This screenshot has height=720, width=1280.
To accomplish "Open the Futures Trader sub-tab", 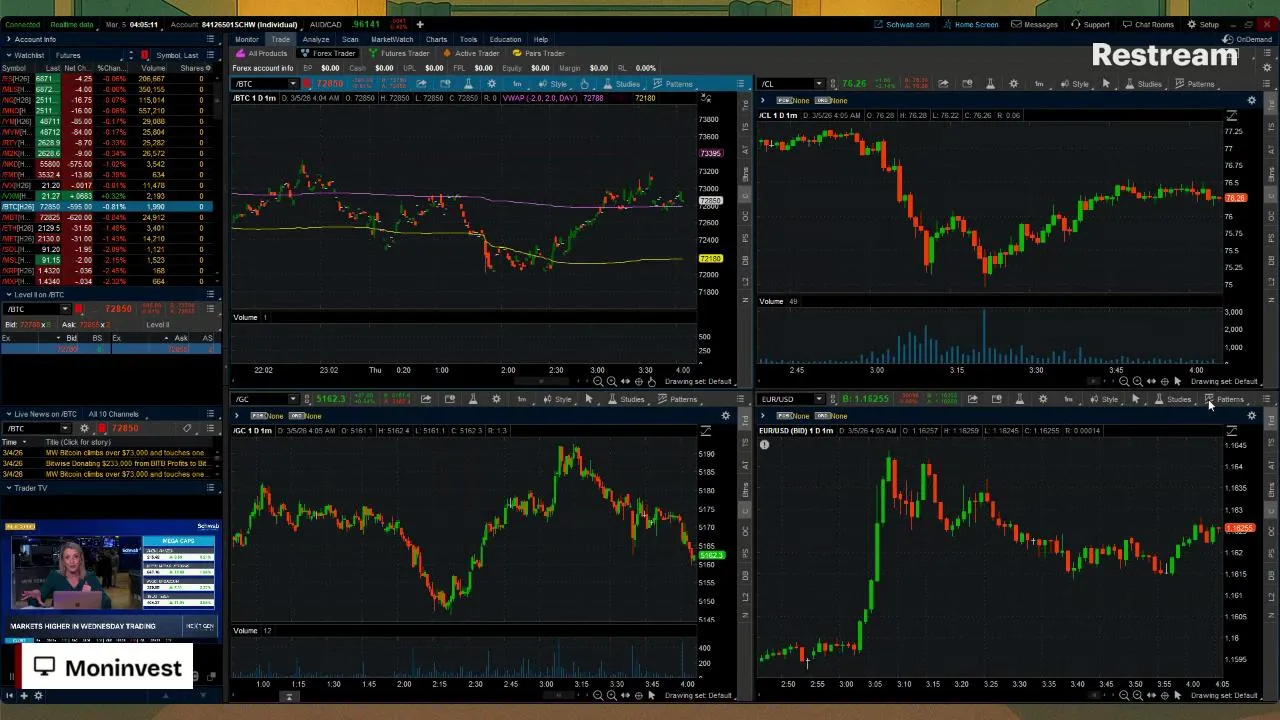I will pyautogui.click(x=399, y=53).
